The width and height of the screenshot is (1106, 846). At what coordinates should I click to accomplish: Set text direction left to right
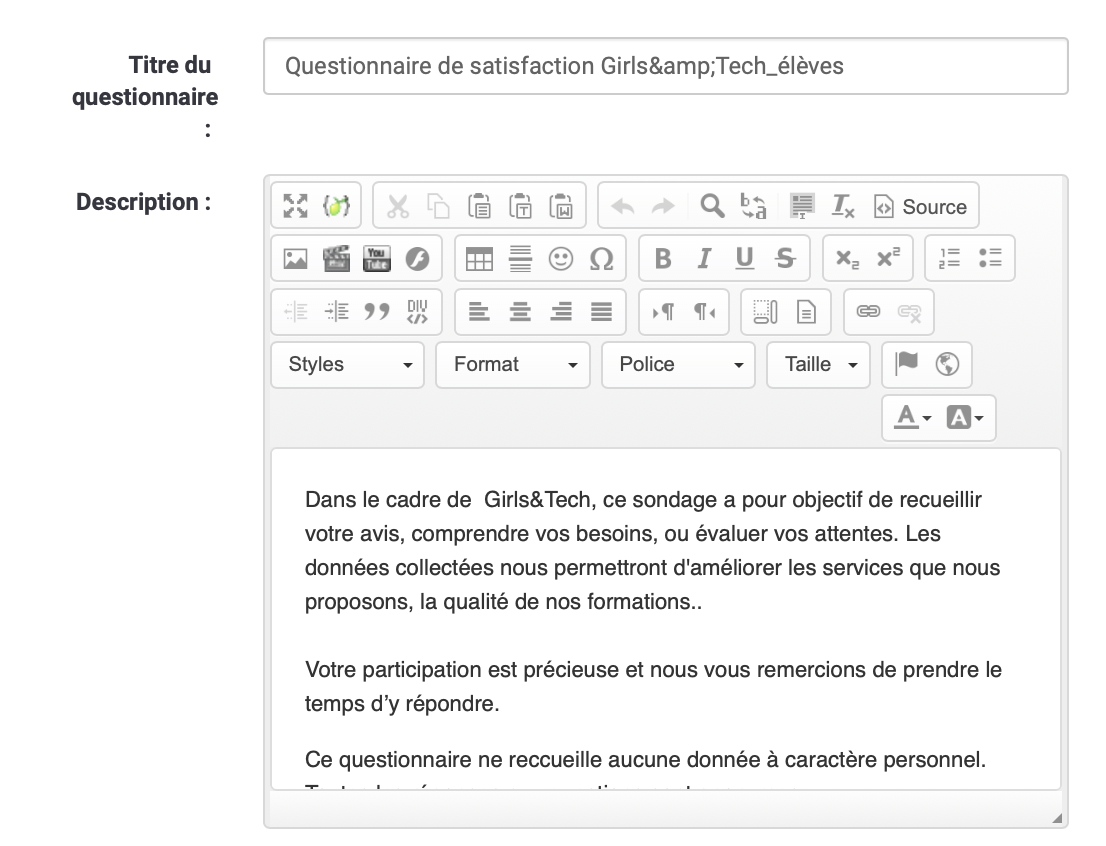663,311
